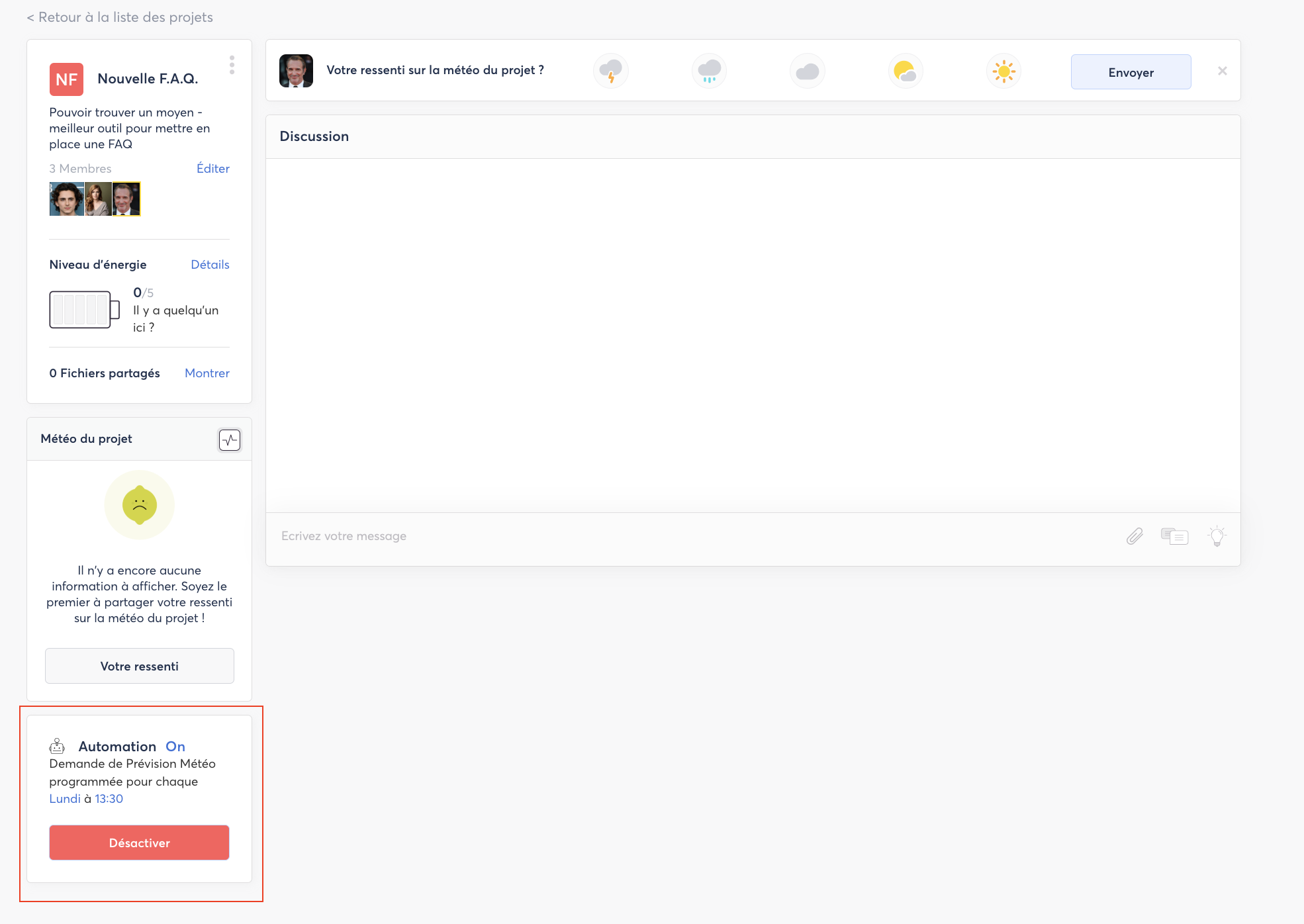
Task: Open the energy level Détails link
Action: click(210, 264)
